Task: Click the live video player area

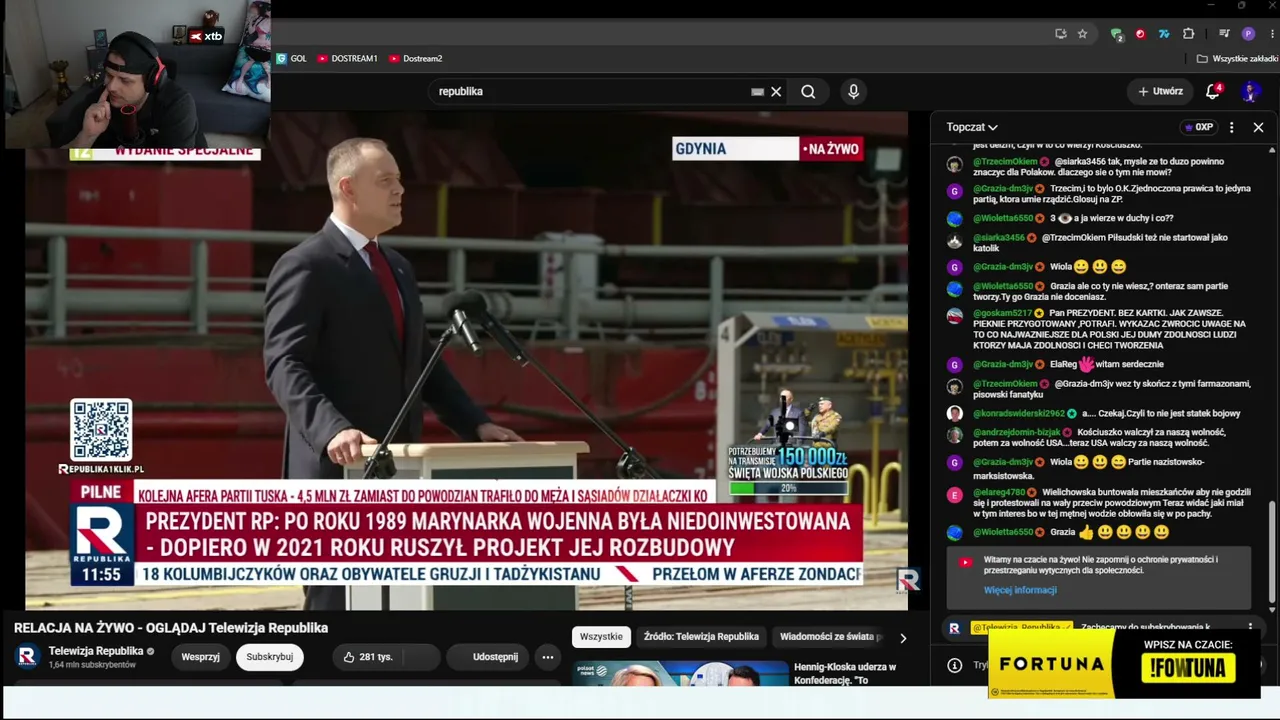Action: [x=466, y=360]
